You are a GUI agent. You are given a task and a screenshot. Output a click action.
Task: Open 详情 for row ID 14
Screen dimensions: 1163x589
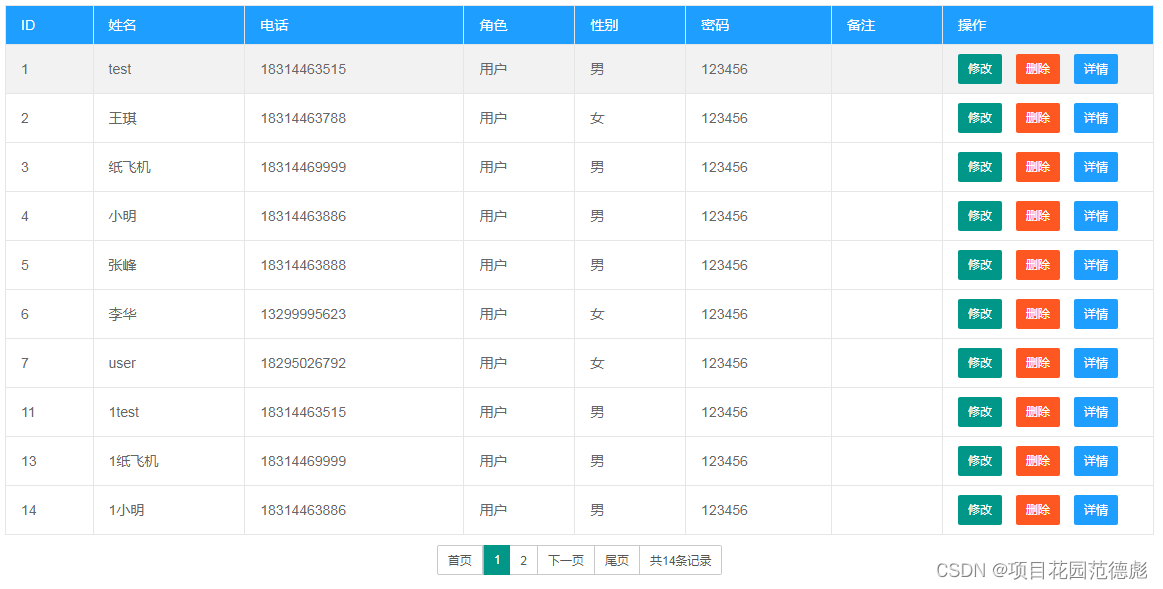(1096, 510)
